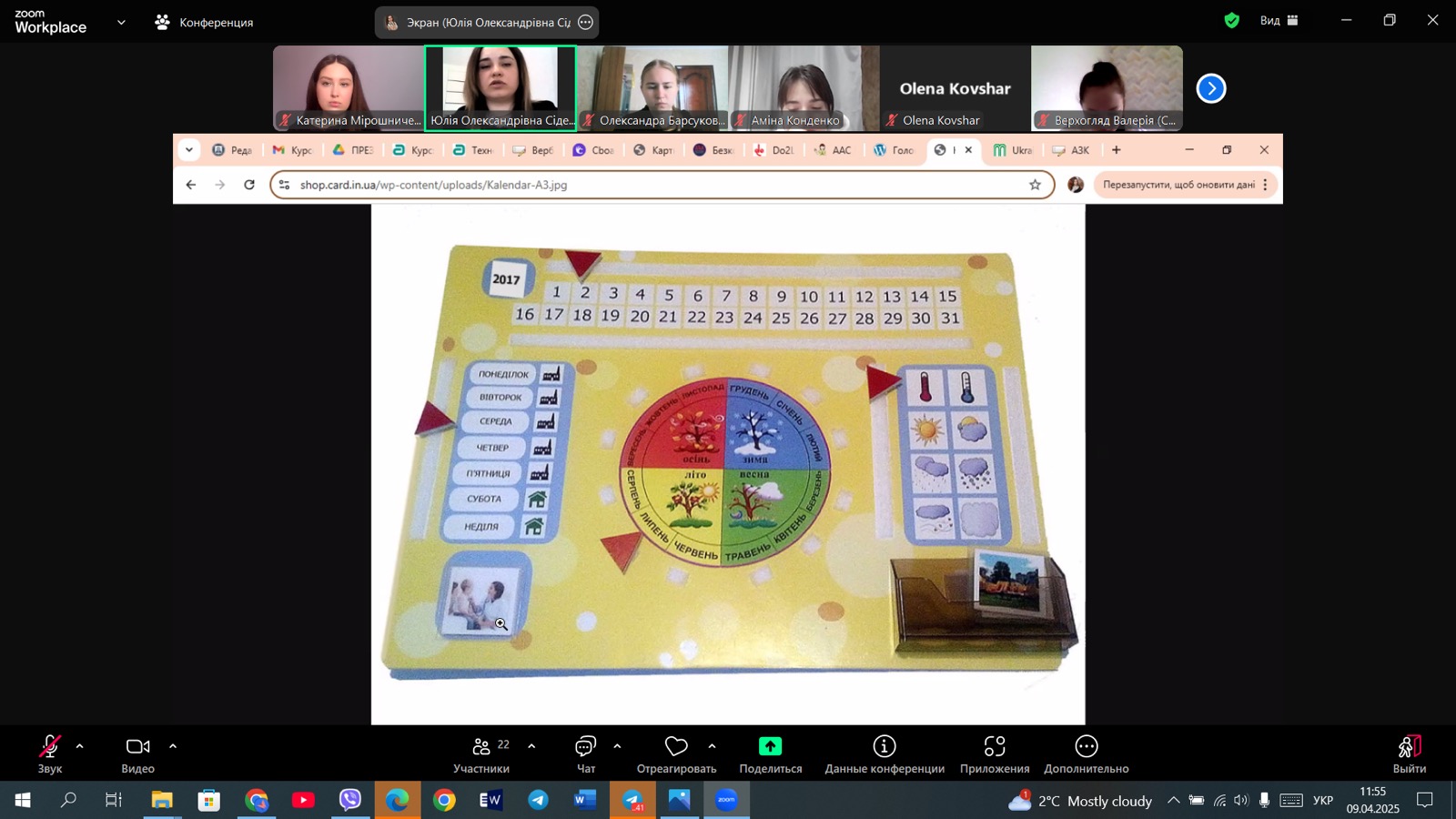Expand the Zoom Workplace dropdown chevron
Screen dimensions: 1456x819
(x=121, y=22)
